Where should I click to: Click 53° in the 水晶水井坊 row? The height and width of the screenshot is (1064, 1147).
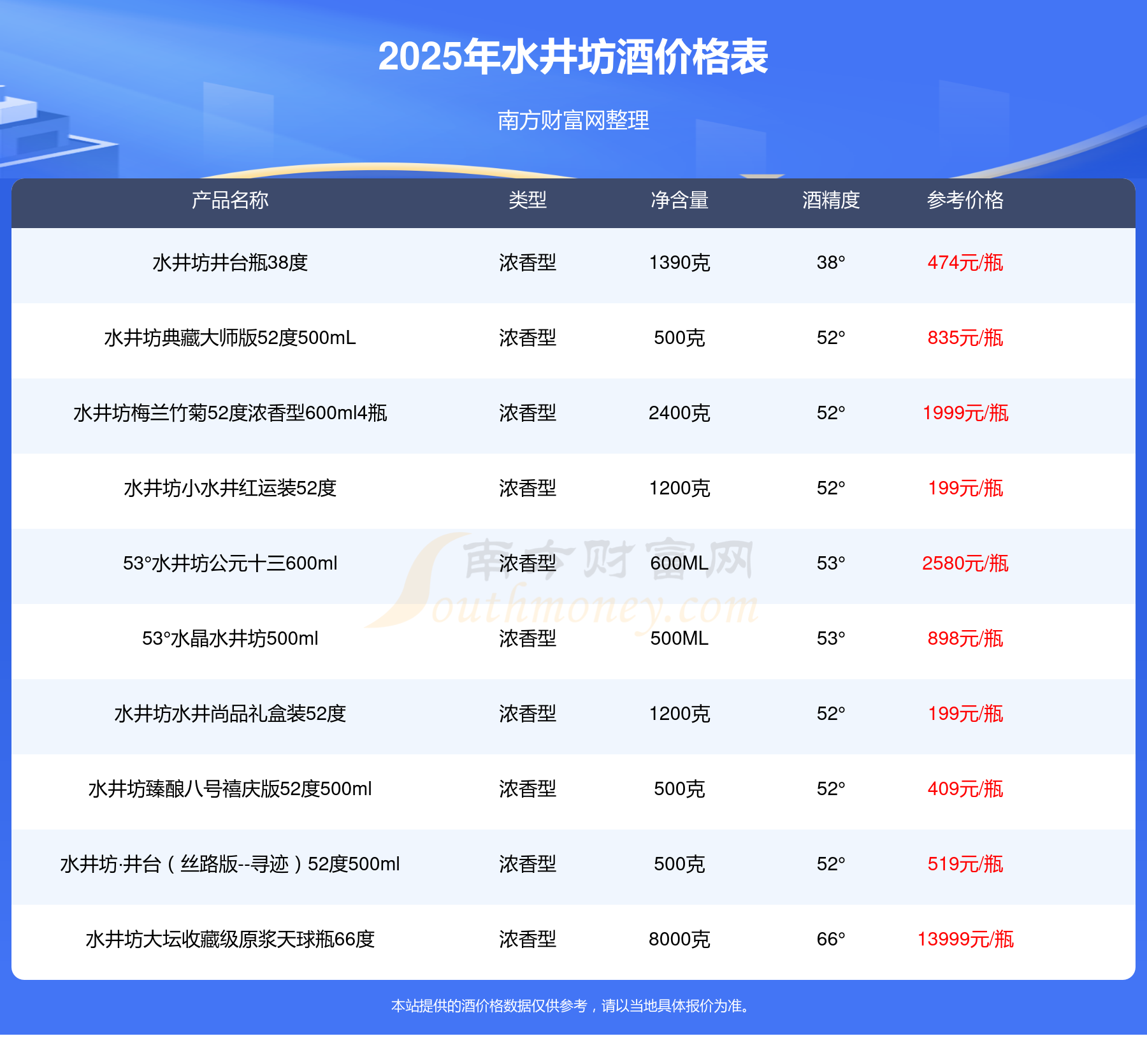pyautogui.click(x=831, y=638)
